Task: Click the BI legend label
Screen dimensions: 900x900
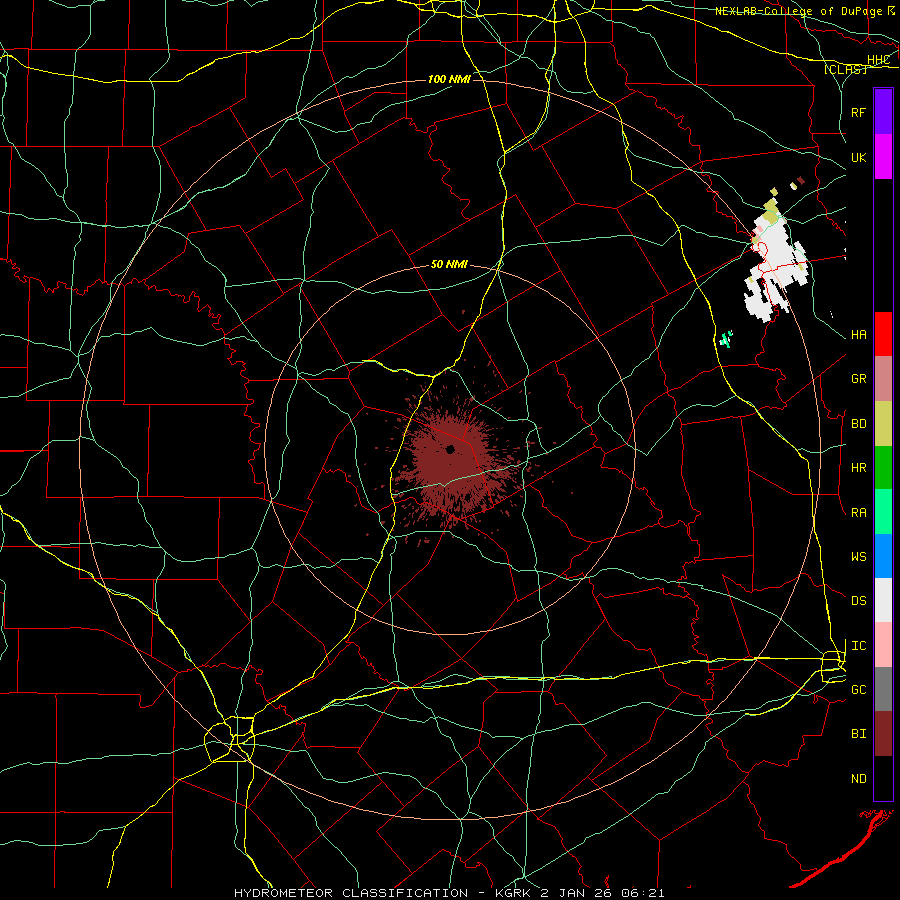Action: pyautogui.click(x=859, y=734)
